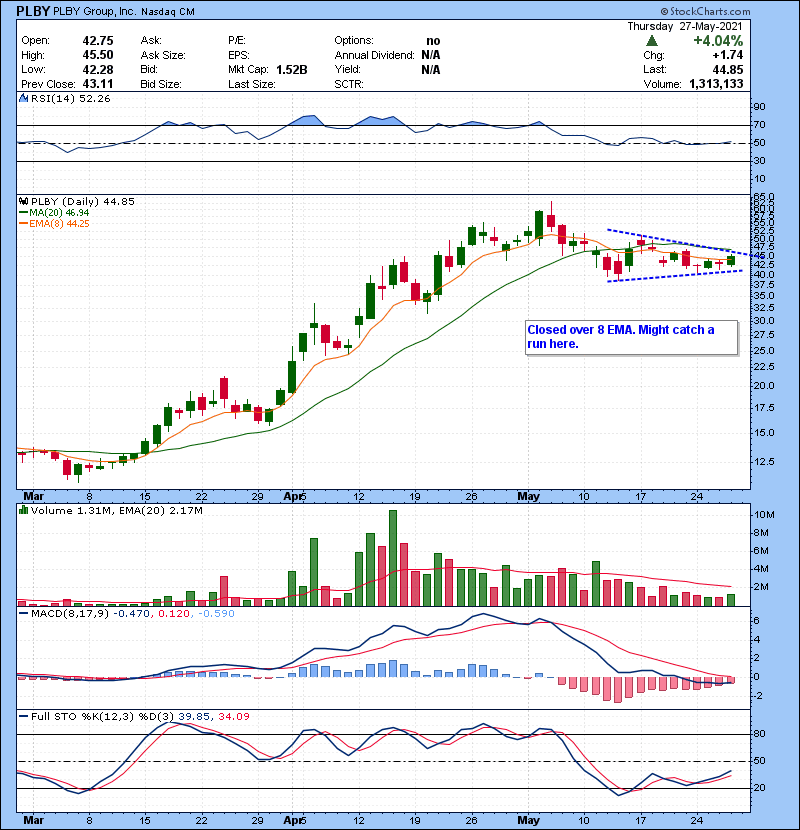
Task: Click the Low value 42.28
Action: [x=98, y=69]
